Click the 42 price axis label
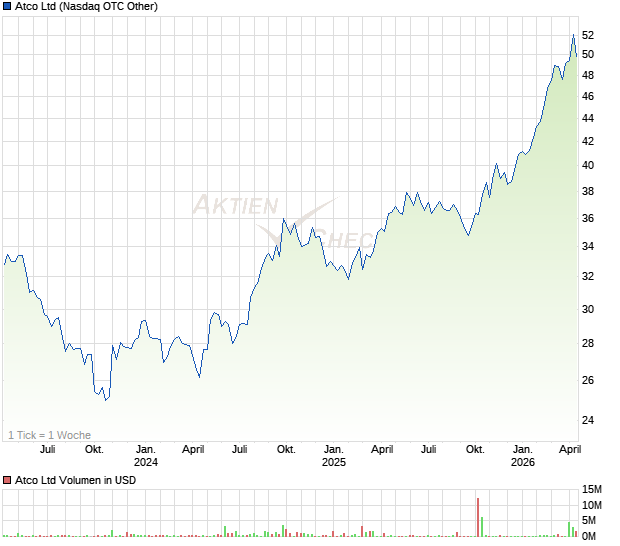The width and height of the screenshot is (620, 546). point(588,141)
